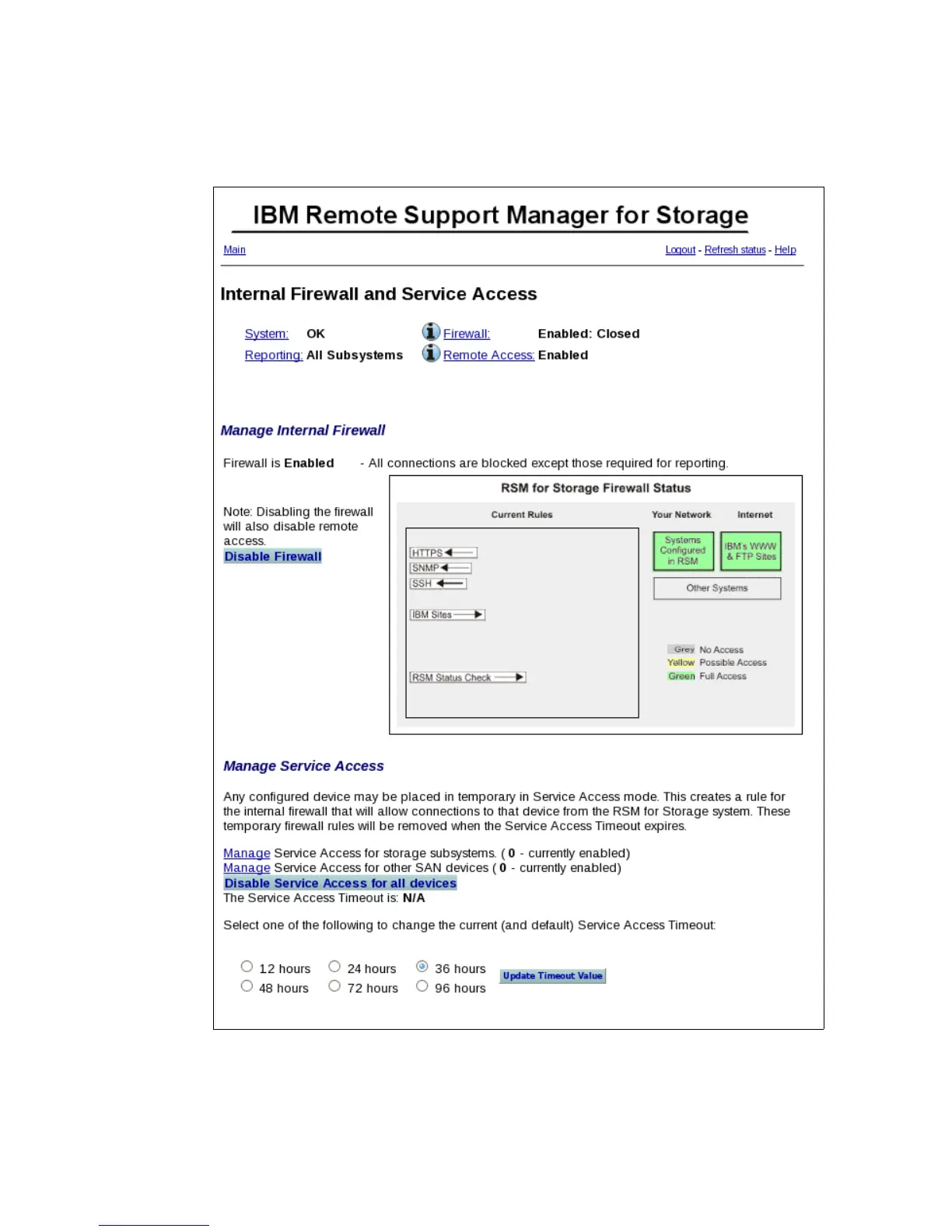Click the 'RSM for Storage Firewall Status' title
952x1232 pixels.
(596, 488)
